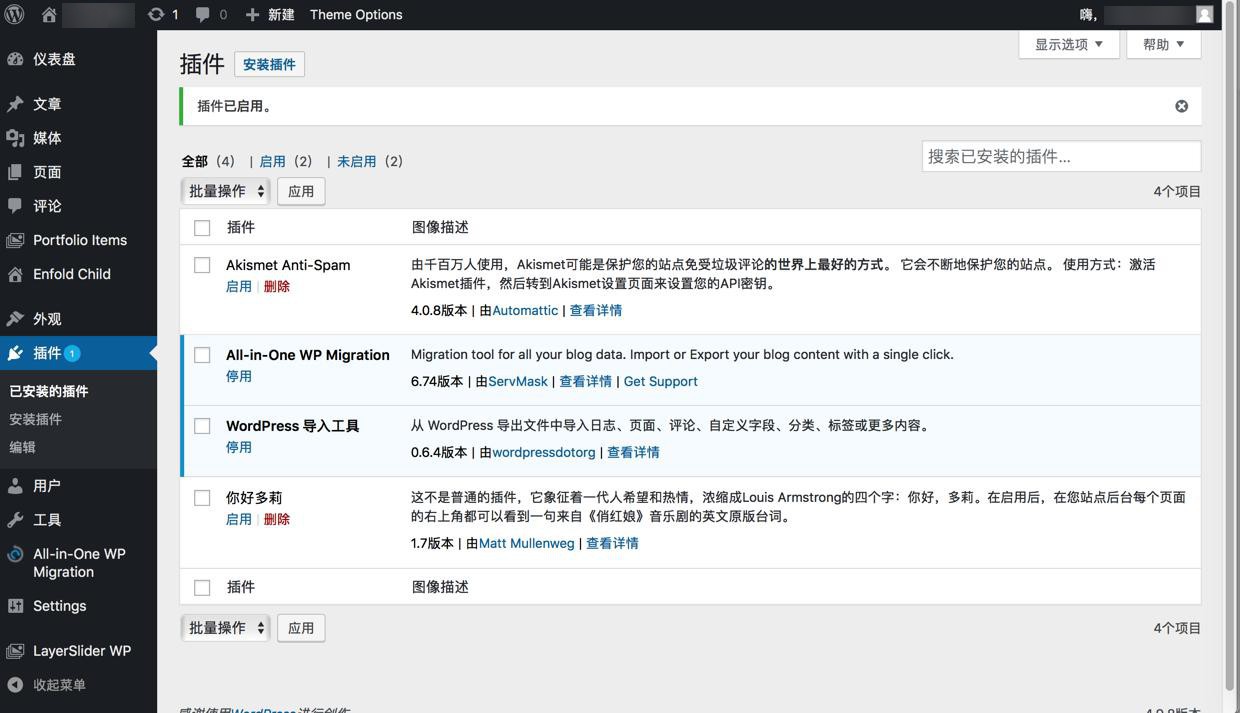Click the top 应用 button
Viewport: 1240px width, 713px height.
(301, 191)
